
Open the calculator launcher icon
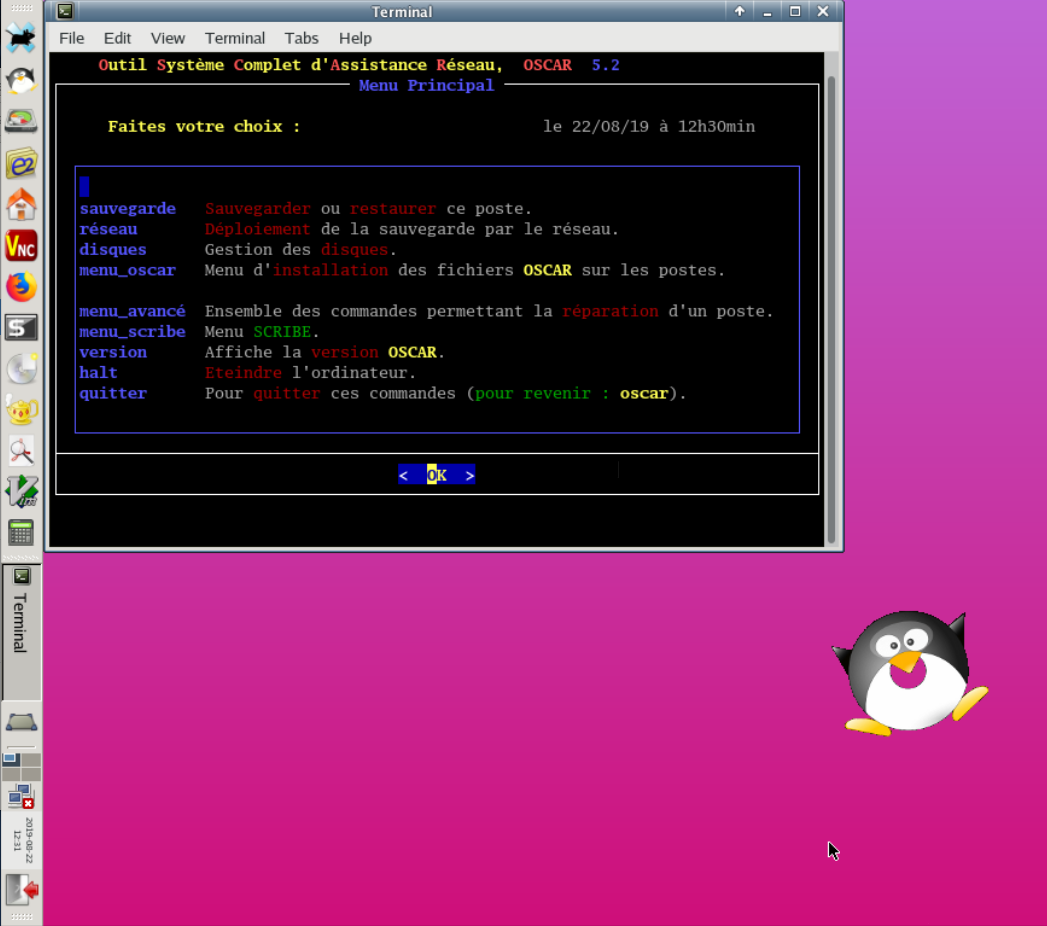[x=21, y=532]
